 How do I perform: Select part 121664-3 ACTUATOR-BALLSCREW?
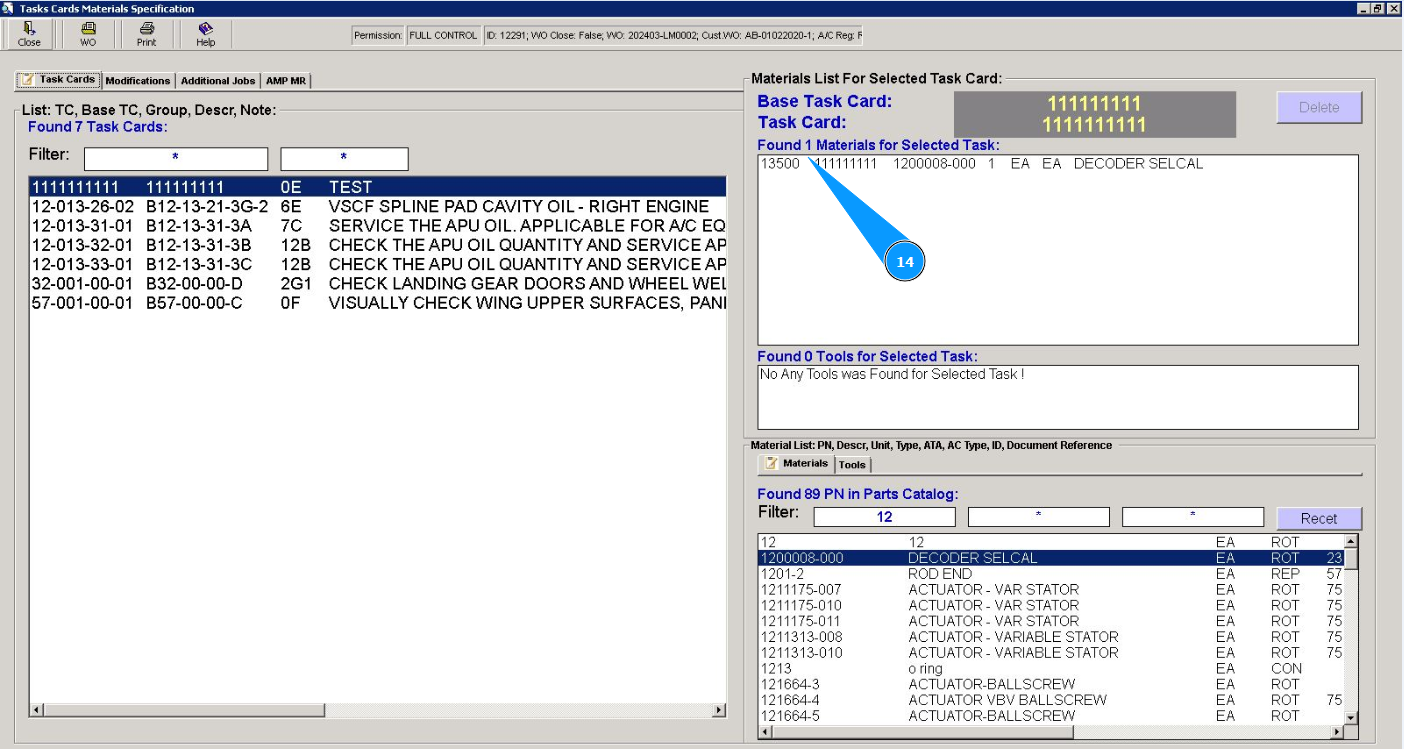click(1051, 684)
